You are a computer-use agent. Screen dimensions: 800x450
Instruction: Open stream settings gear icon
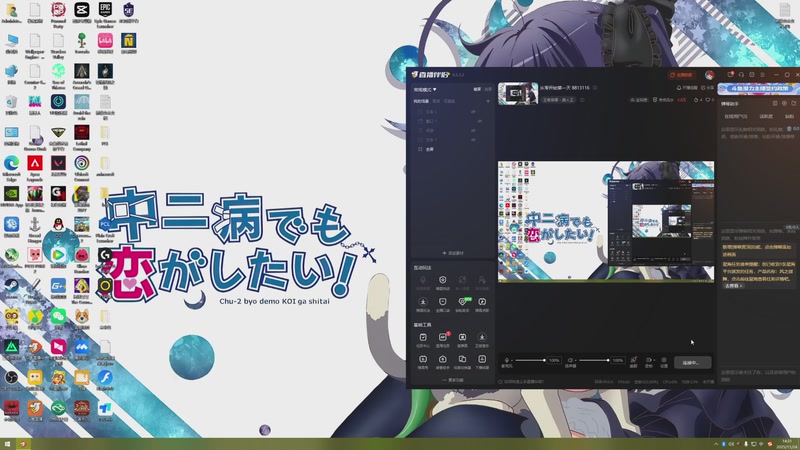click(x=664, y=362)
